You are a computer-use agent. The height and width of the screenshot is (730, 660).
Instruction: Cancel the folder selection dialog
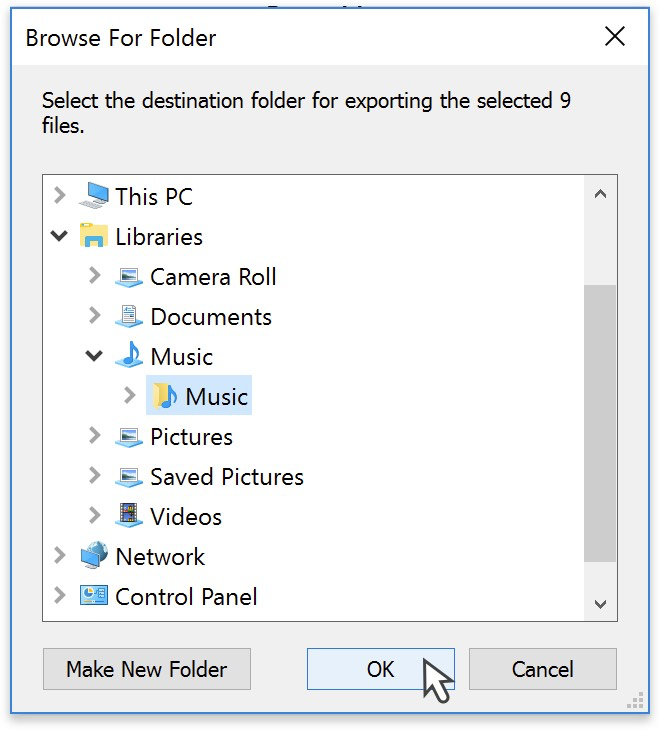coord(543,669)
